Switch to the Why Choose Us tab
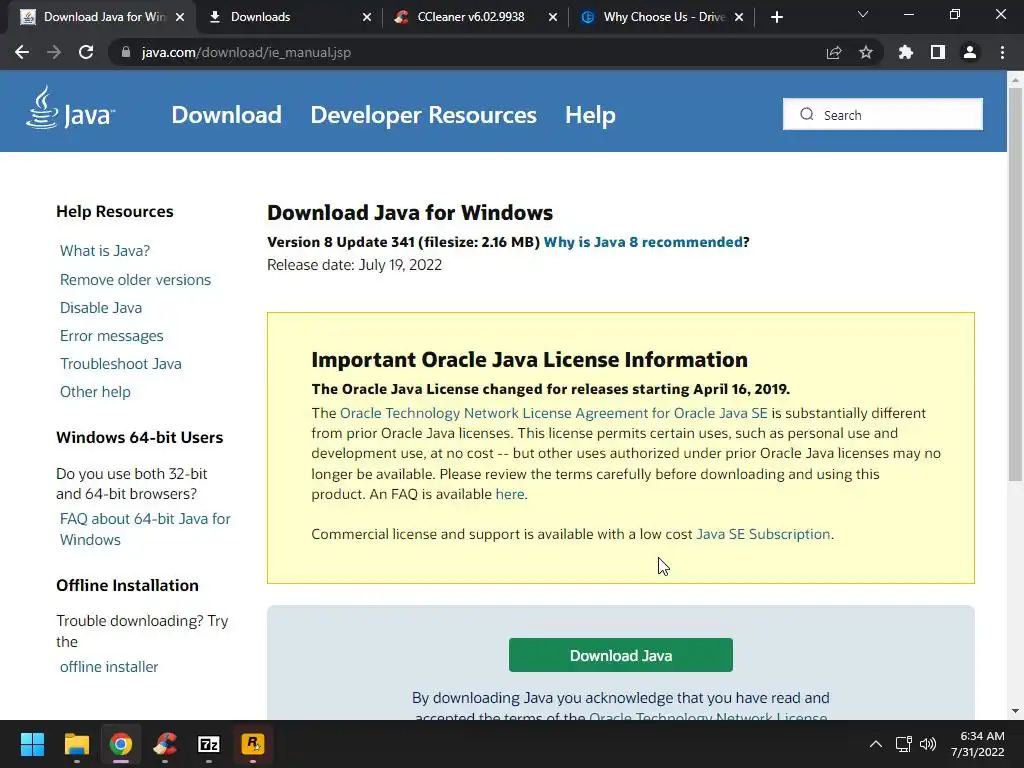This screenshot has height=768, width=1024. pyautogui.click(x=662, y=17)
